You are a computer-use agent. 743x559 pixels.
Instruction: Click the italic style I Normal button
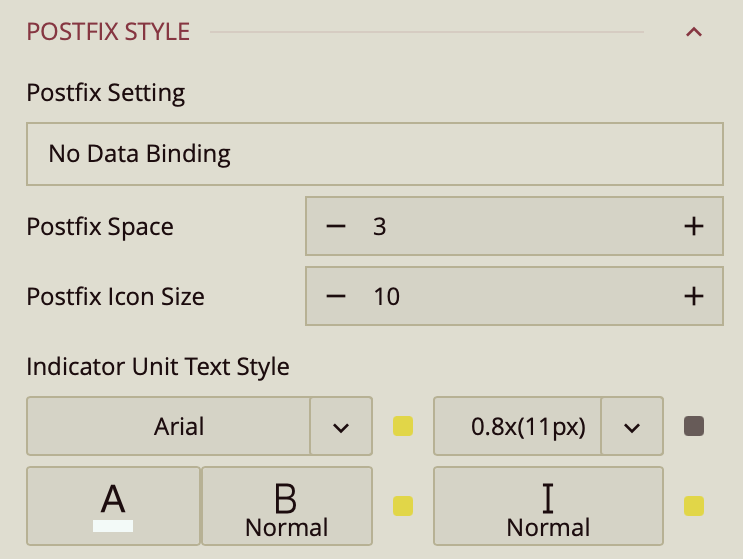click(548, 506)
